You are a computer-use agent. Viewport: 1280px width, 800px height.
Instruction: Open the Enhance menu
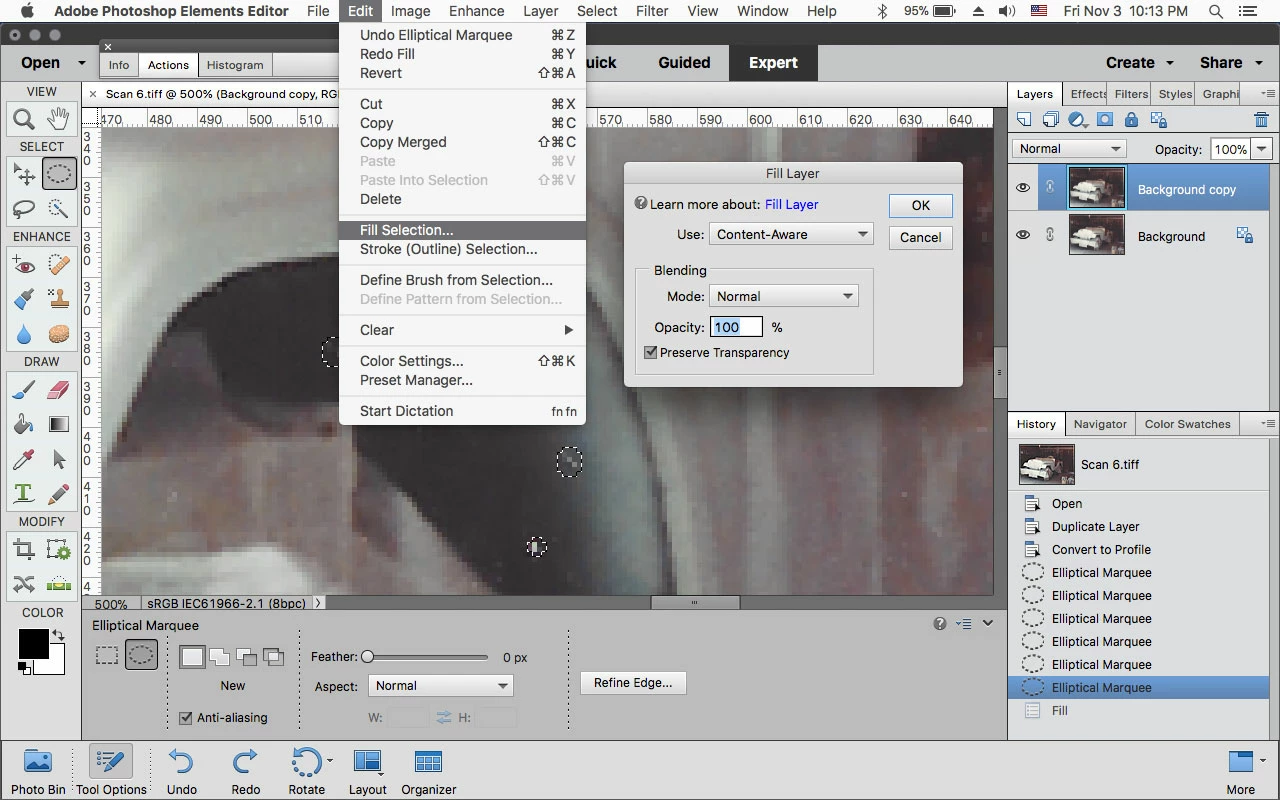pyautogui.click(x=476, y=11)
